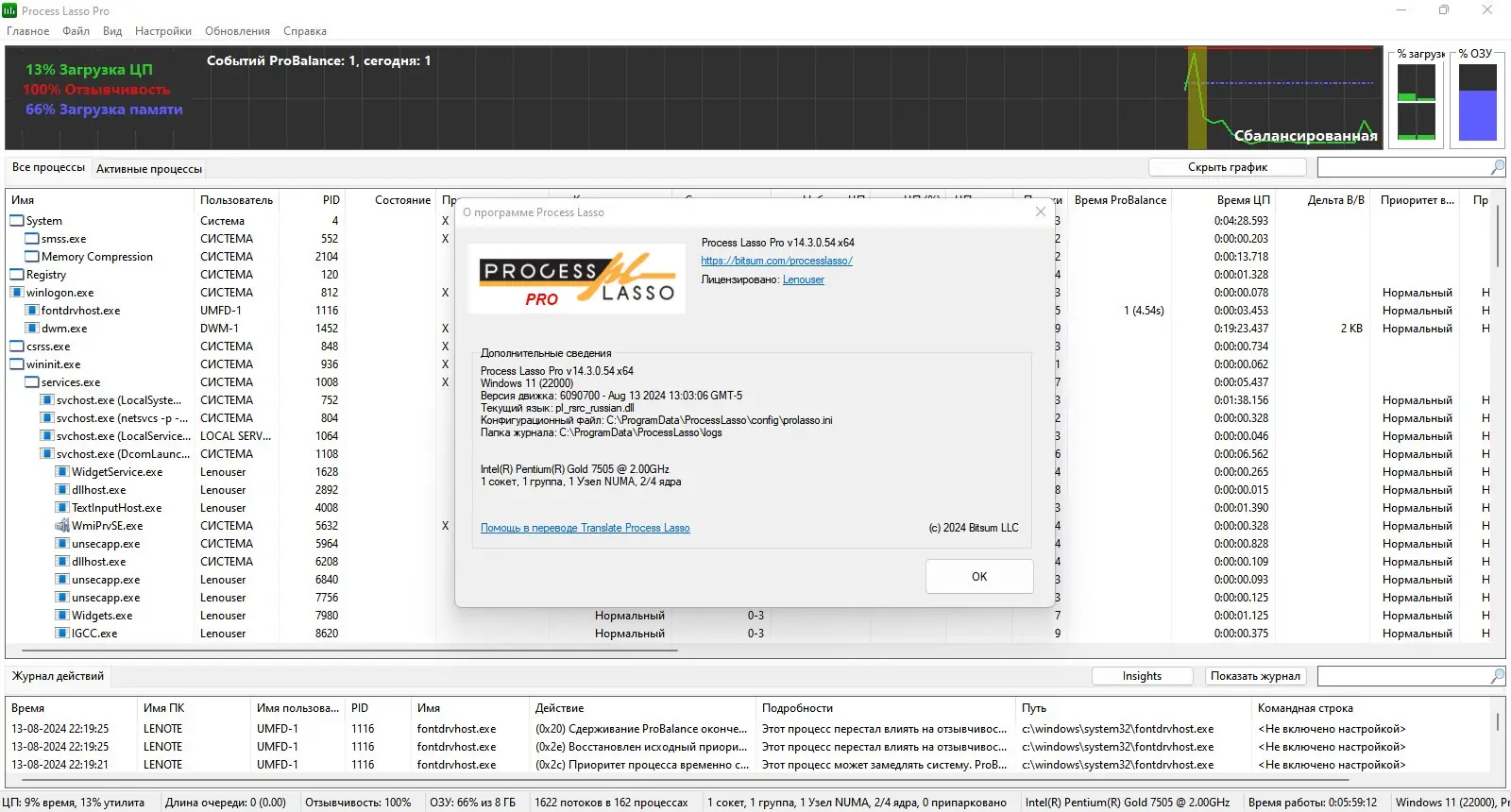
Task: Open the Справка menu
Action: coord(305,31)
